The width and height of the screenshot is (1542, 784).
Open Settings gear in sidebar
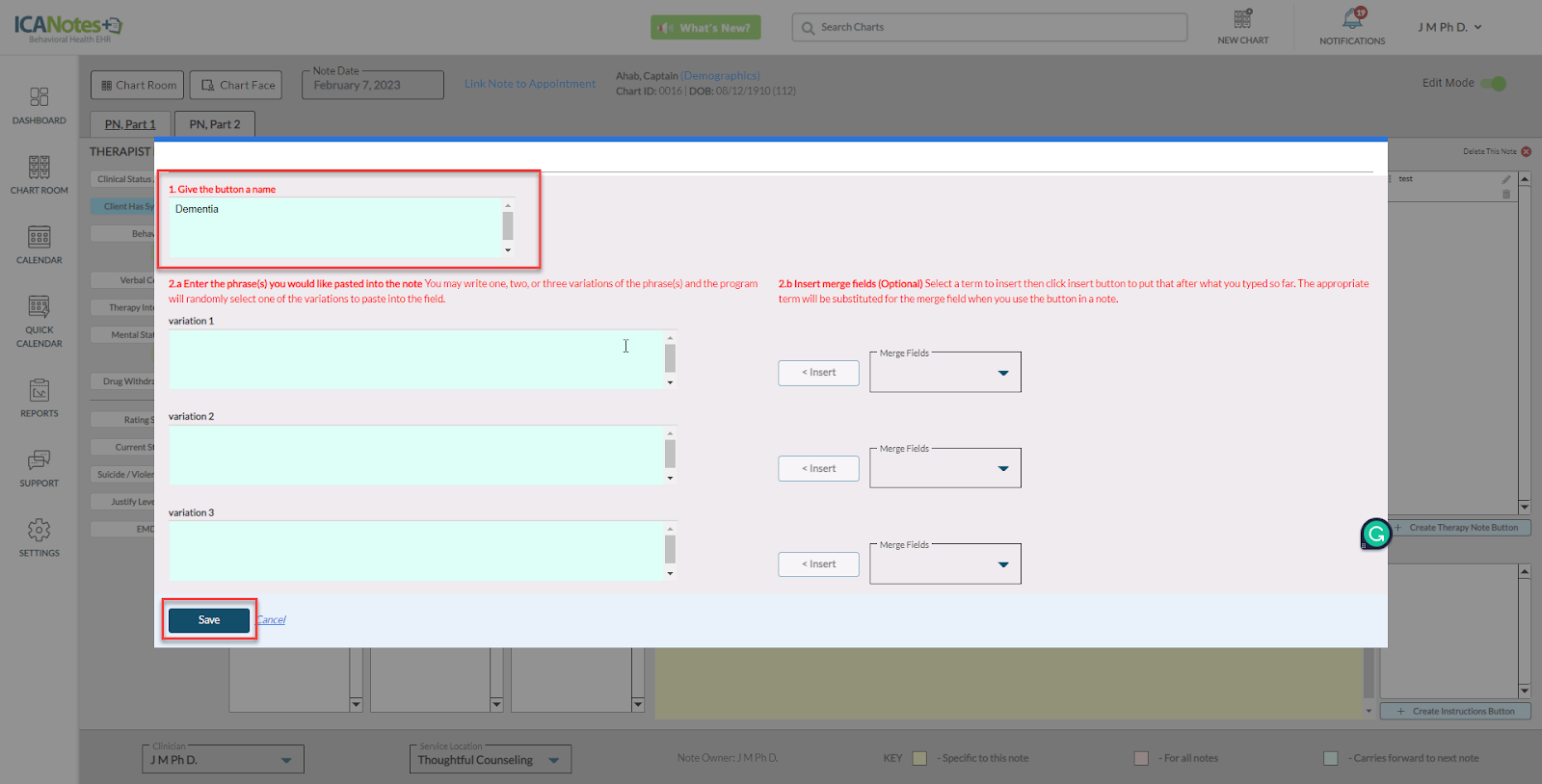pos(39,531)
